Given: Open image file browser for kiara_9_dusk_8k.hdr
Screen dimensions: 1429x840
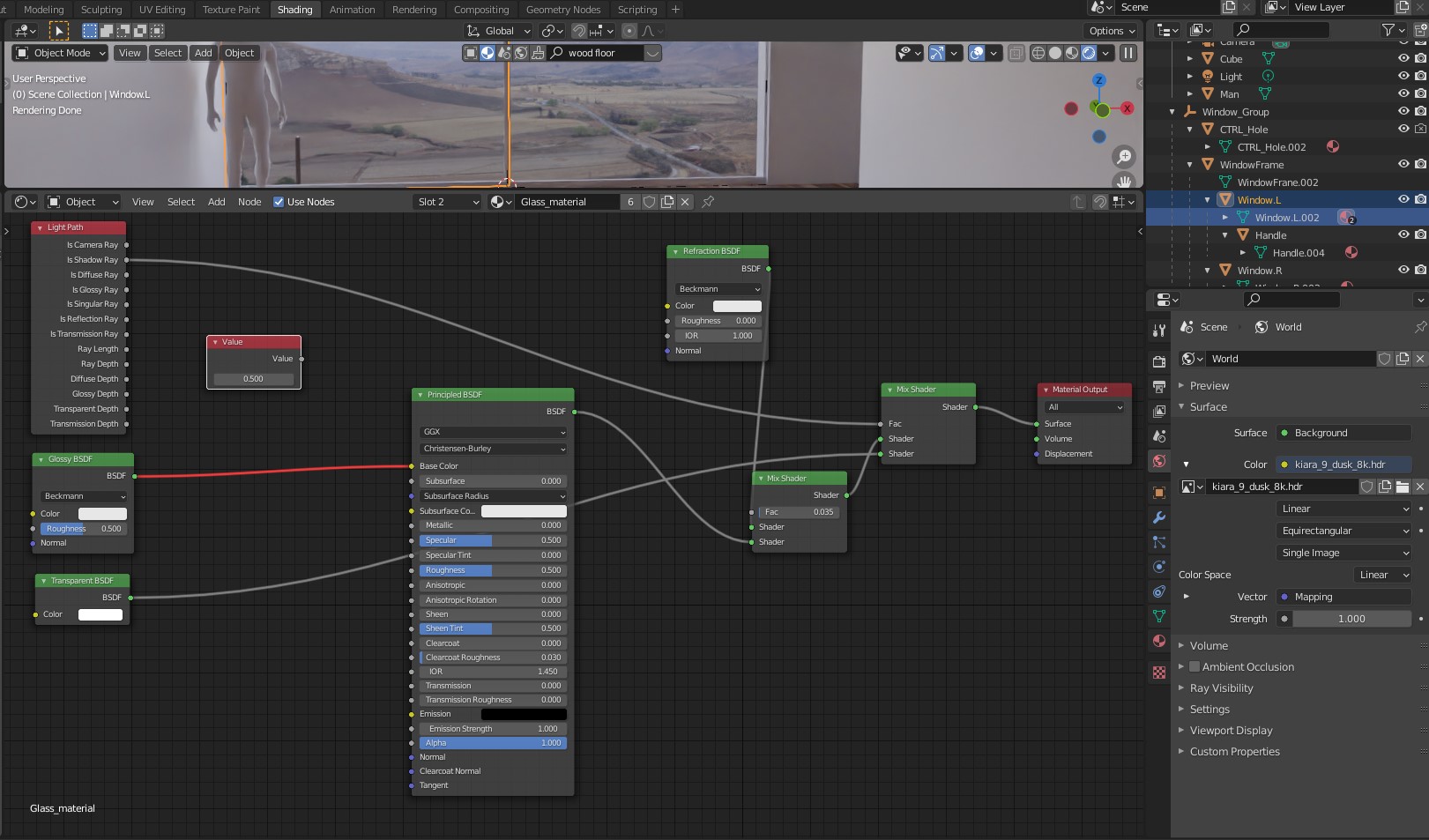Looking at the screenshot, I should 1403,487.
